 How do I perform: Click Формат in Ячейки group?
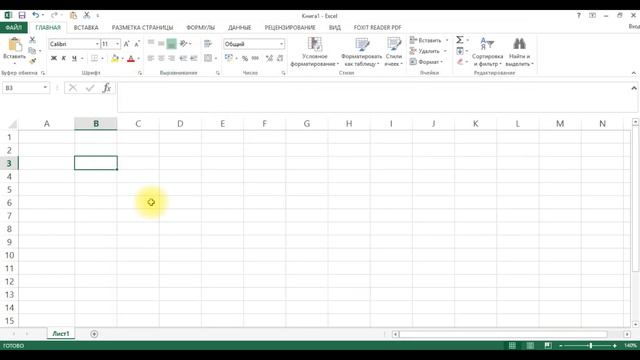[x=427, y=62]
